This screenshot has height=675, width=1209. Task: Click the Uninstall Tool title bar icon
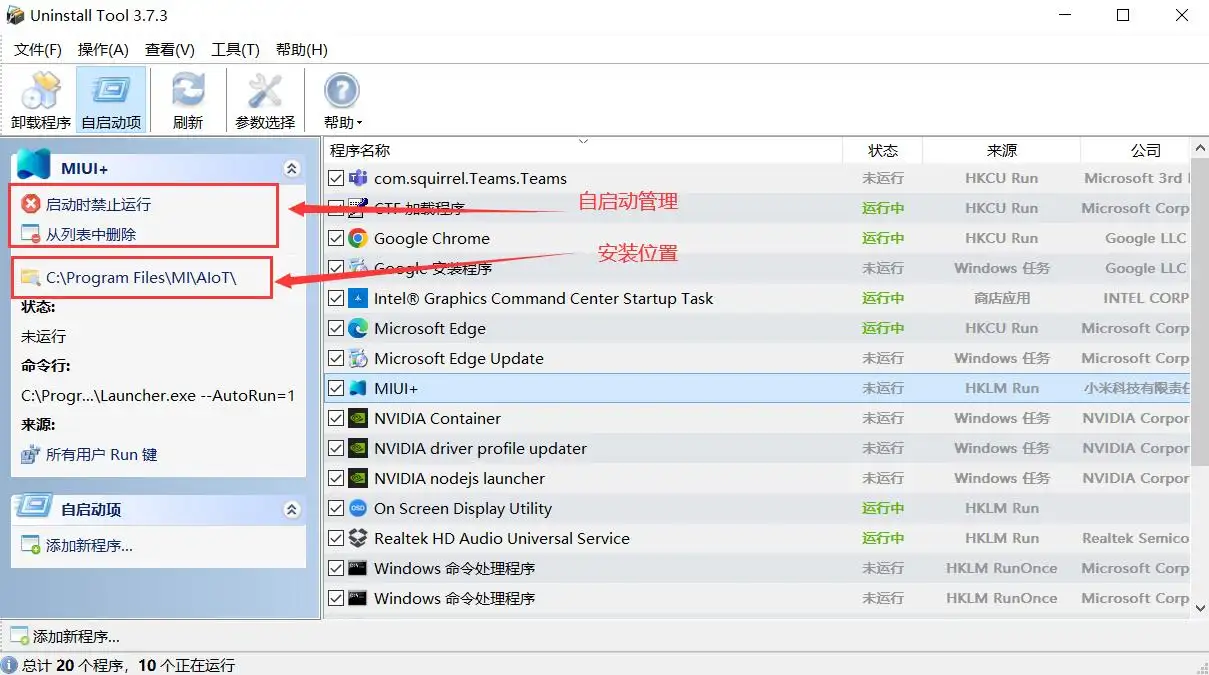(x=14, y=15)
